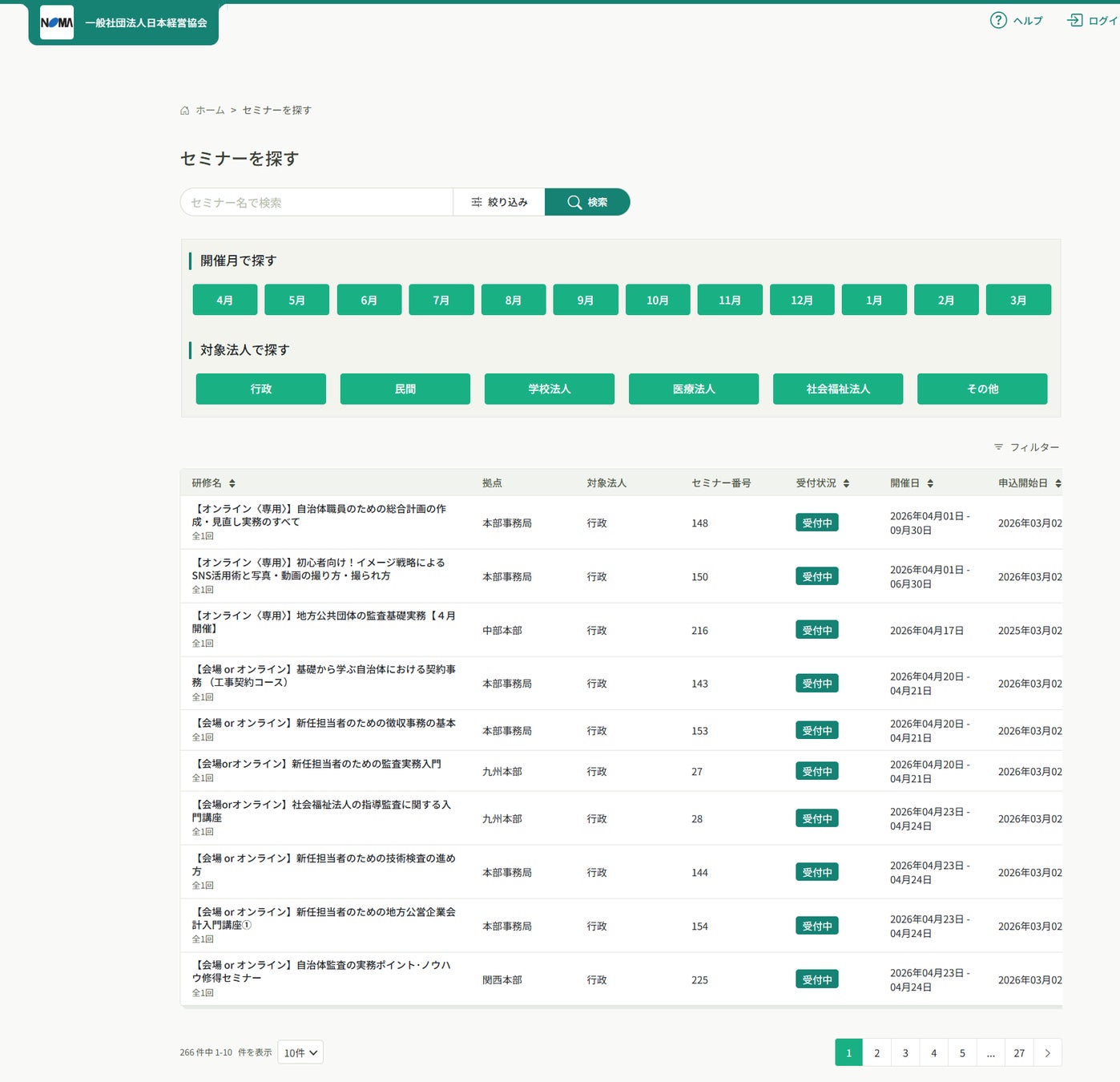1120x1082 pixels.
Task: Open the help question mark icon
Action: coord(998,21)
